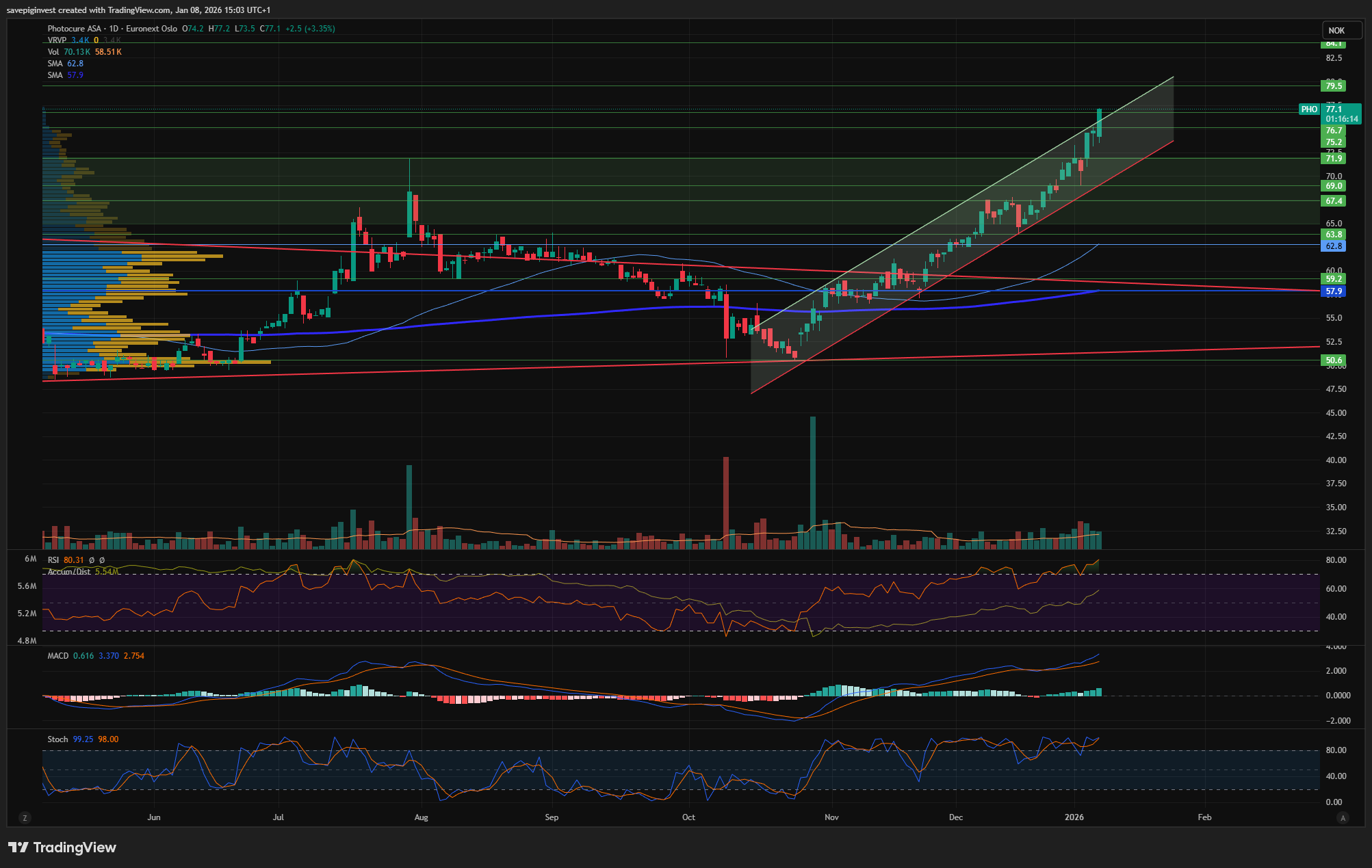This screenshot has height=868, width=1372.
Task: Select the Photocure ASA symbol title
Action: (74, 29)
